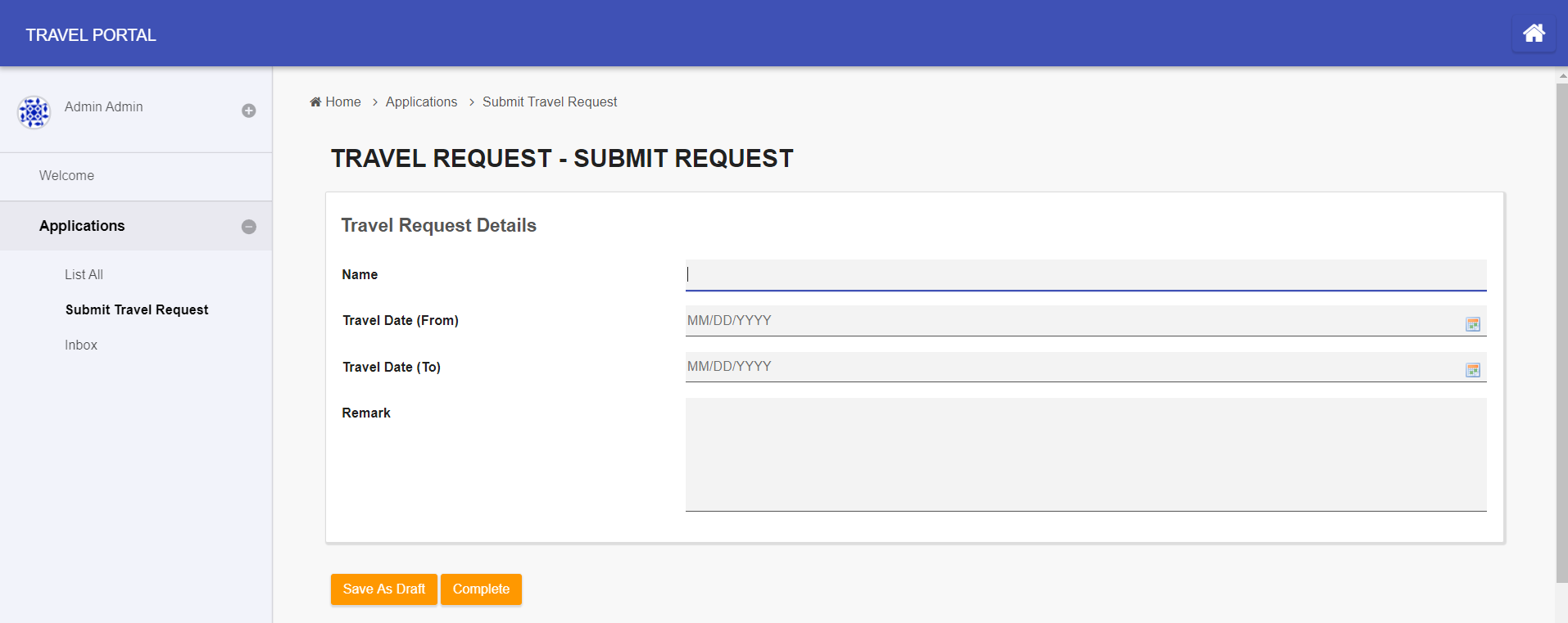Collapse the Applications sidebar section
The height and width of the screenshot is (623, 1568).
pos(249,227)
